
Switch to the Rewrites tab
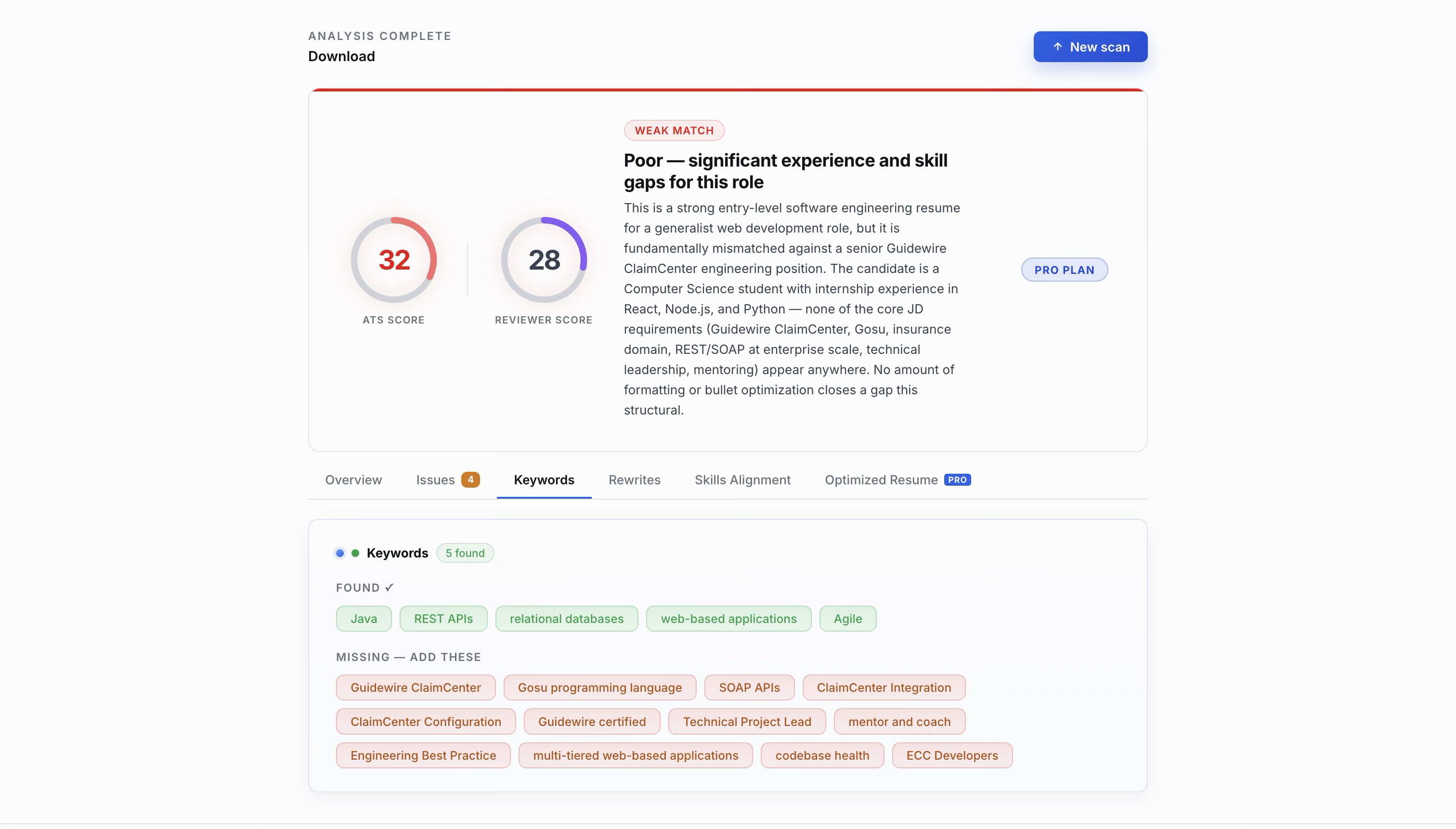[x=634, y=479]
